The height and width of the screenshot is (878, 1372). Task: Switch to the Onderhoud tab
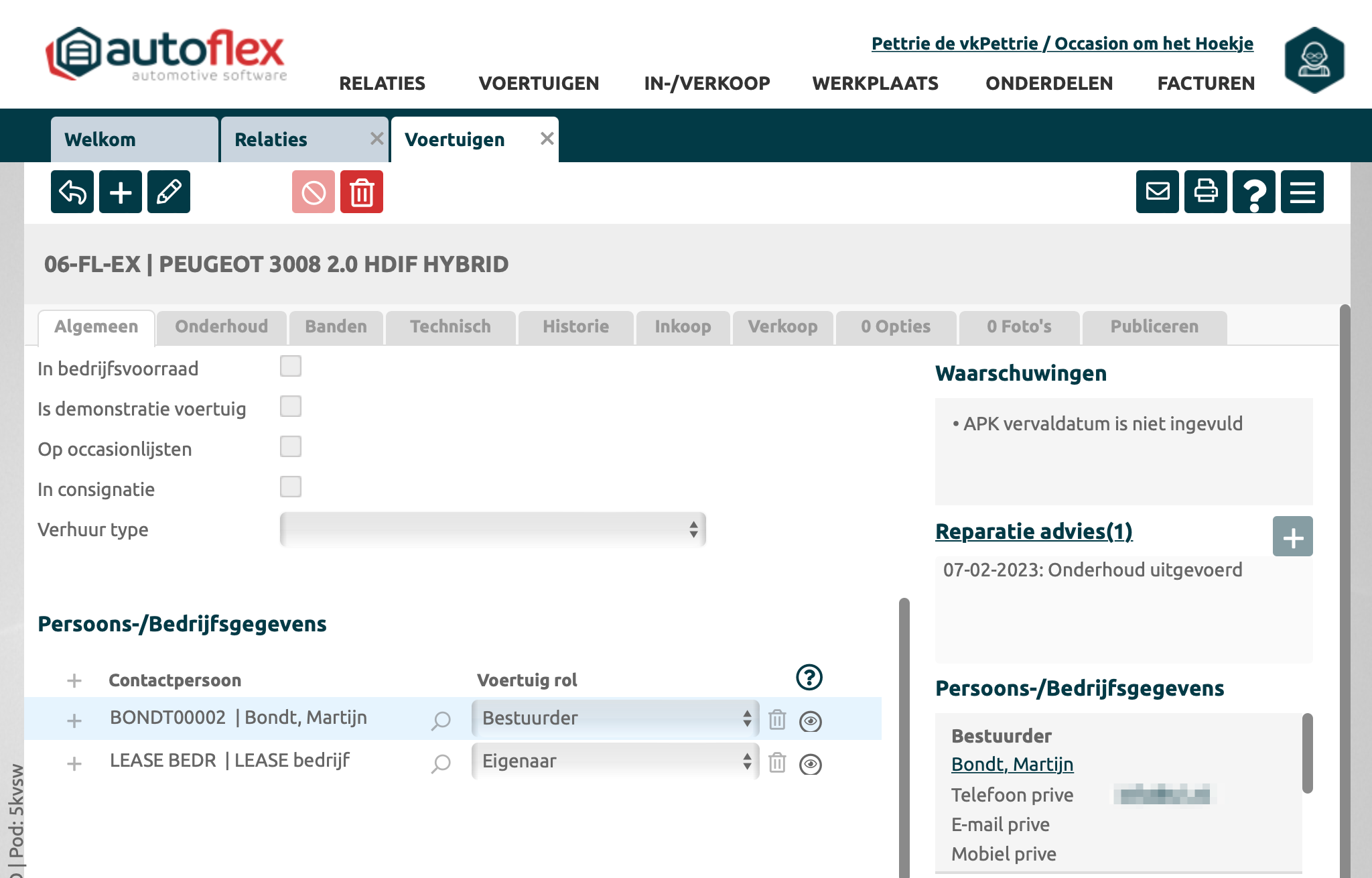221,327
